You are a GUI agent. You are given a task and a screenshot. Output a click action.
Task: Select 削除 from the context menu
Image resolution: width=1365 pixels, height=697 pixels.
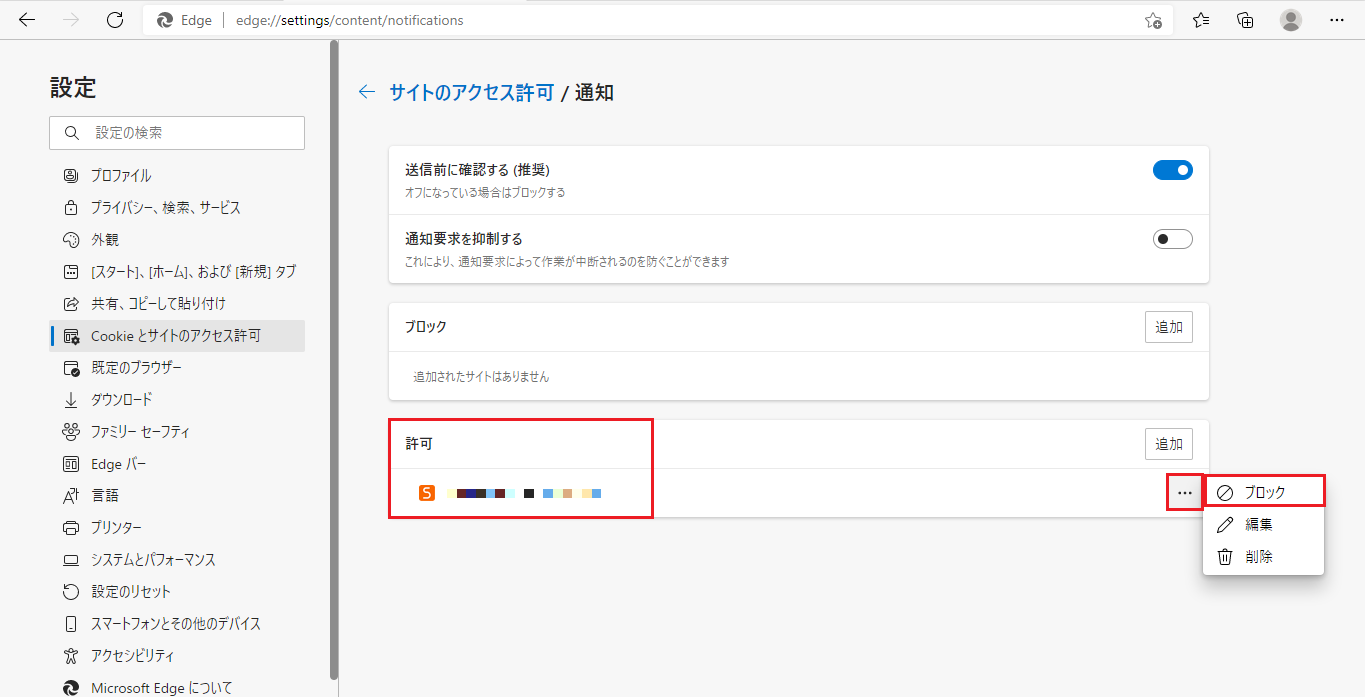[x=1258, y=557]
